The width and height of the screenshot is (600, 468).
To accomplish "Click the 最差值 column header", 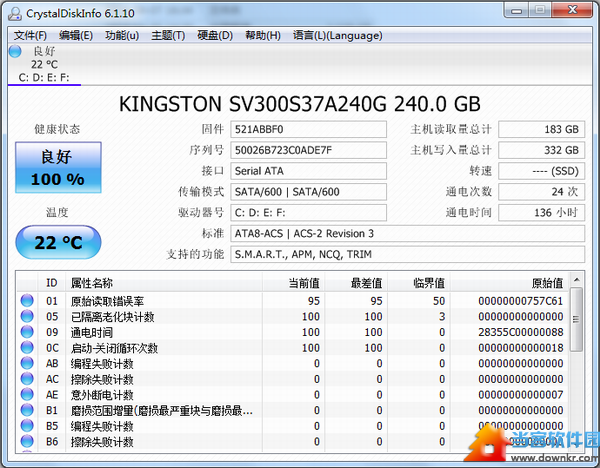I will tap(356, 283).
